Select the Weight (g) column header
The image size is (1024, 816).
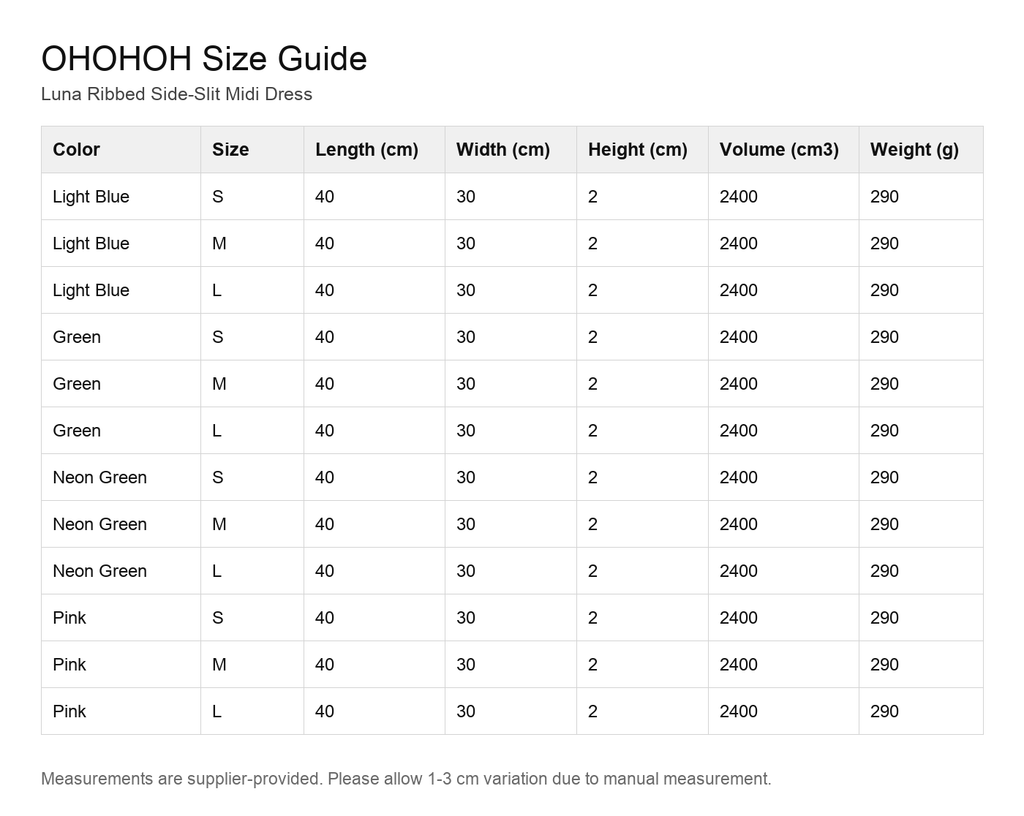[x=921, y=149]
